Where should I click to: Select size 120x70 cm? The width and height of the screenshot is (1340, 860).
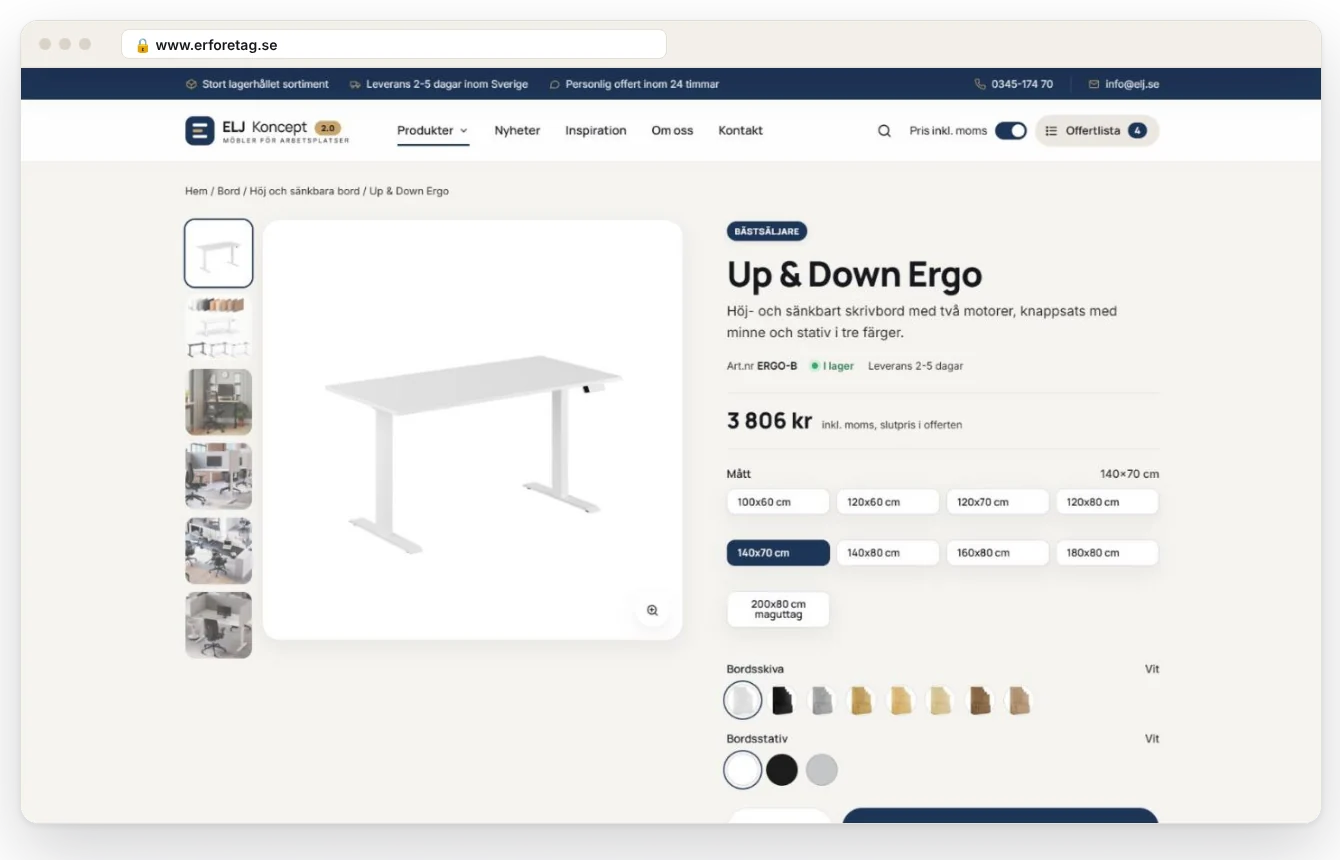pos(998,502)
